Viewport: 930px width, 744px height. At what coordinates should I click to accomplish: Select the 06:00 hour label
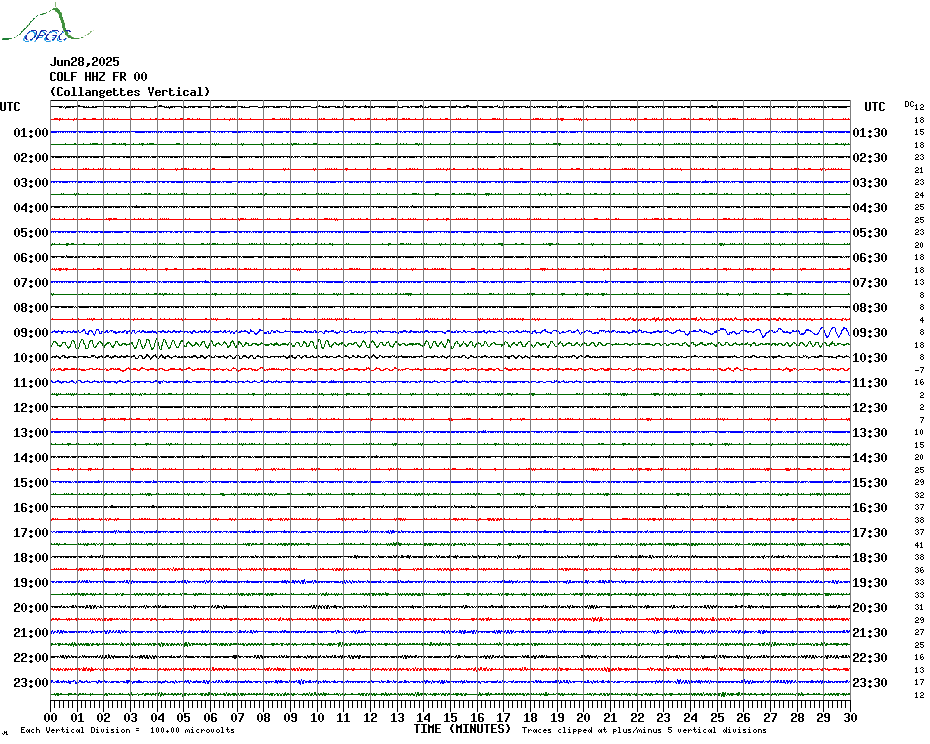(x=31, y=257)
